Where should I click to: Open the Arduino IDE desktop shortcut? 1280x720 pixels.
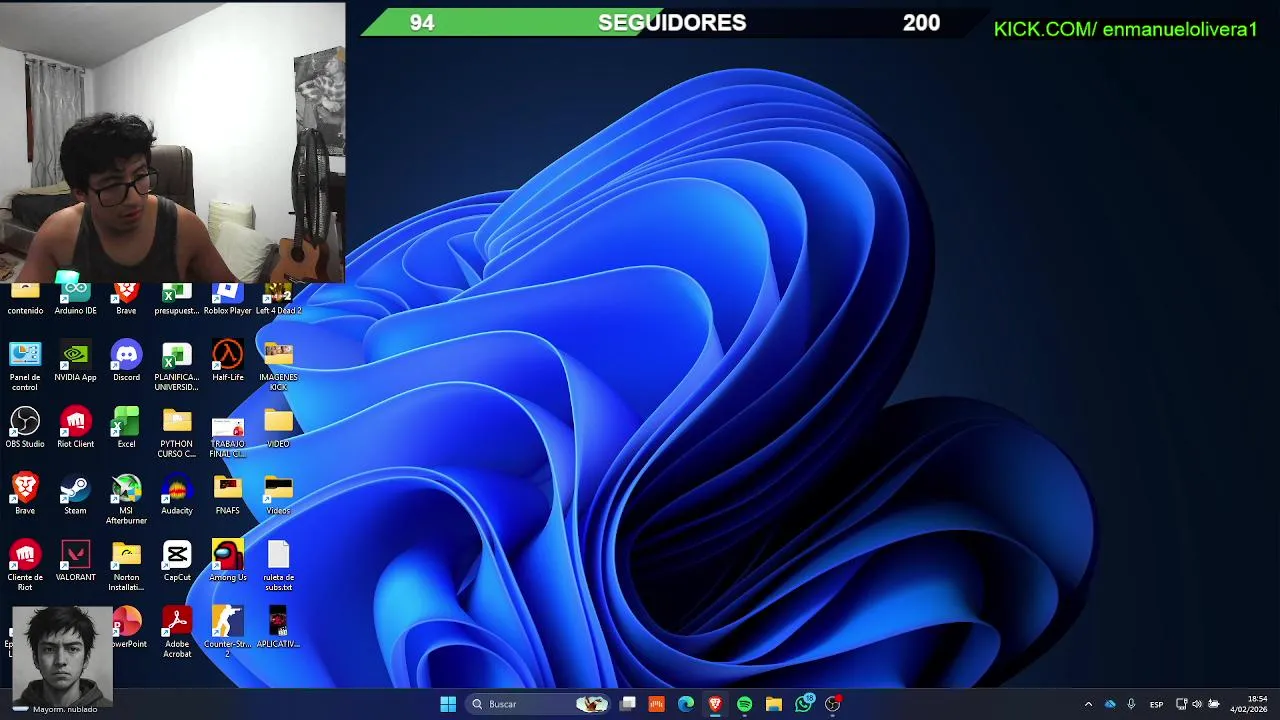pyautogui.click(x=75, y=299)
